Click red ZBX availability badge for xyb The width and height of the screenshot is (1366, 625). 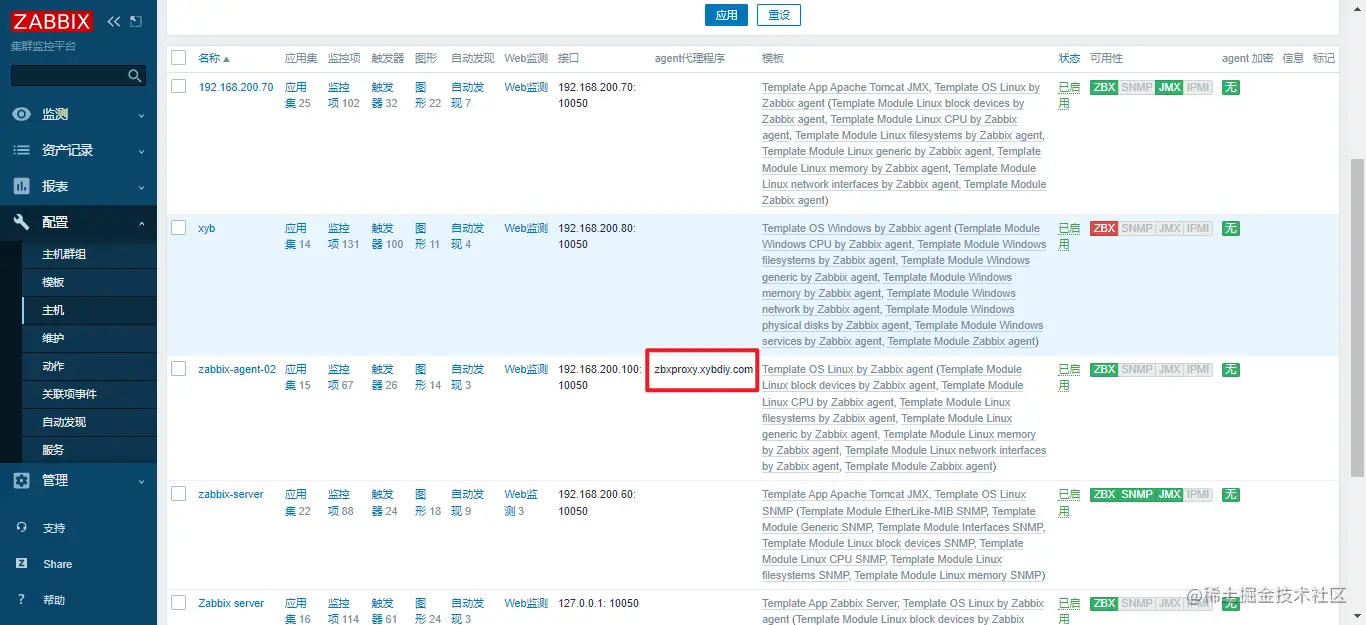(x=1104, y=228)
